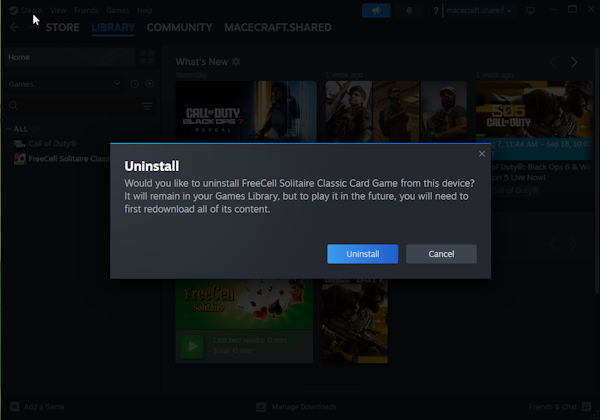Screen dimensions: 600x420
Task: Show next What's New items arrow
Action: (574, 62)
